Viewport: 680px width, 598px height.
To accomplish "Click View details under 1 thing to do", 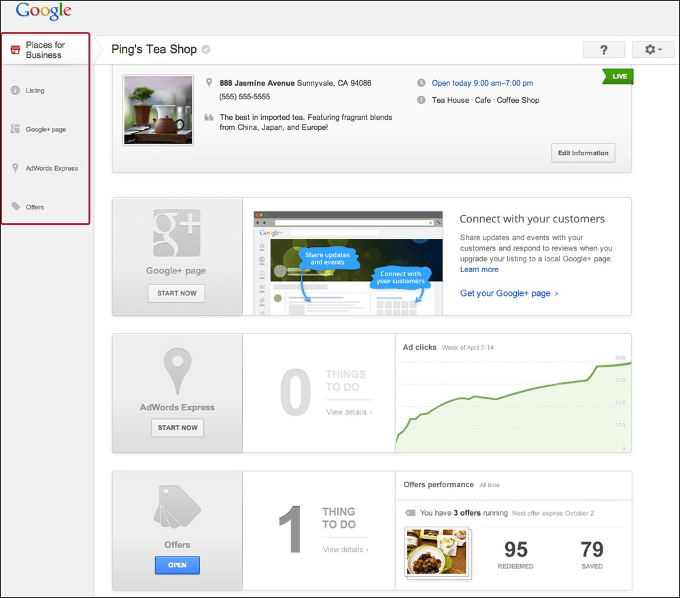I will [346, 549].
